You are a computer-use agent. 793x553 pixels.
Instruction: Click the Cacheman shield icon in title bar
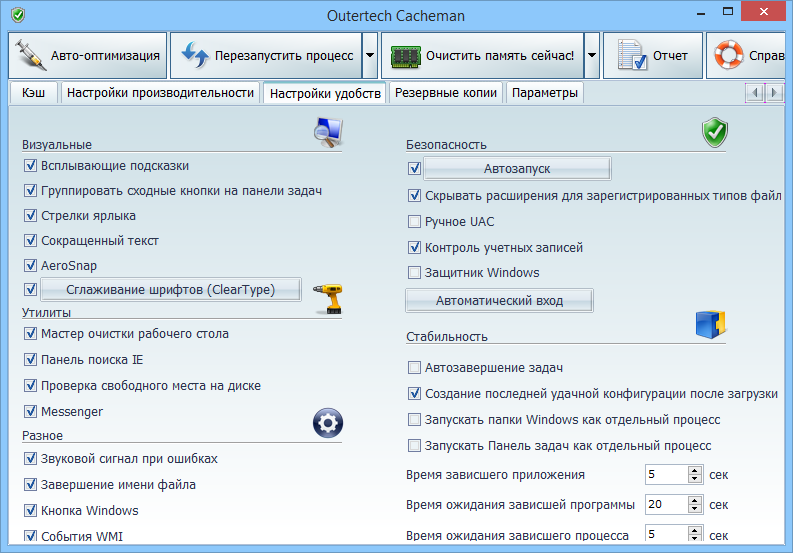click(x=18, y=15)
